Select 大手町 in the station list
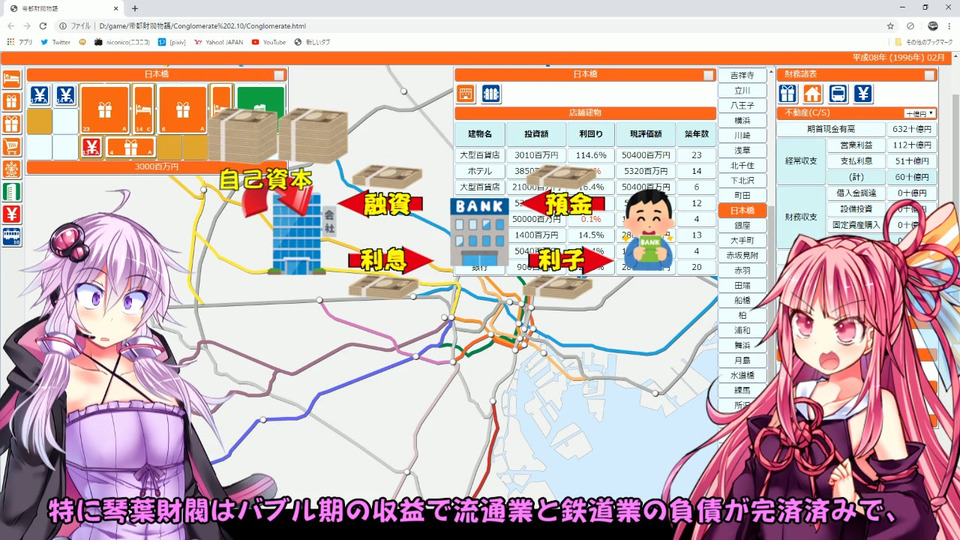960x540 pixels. (742, 241)
